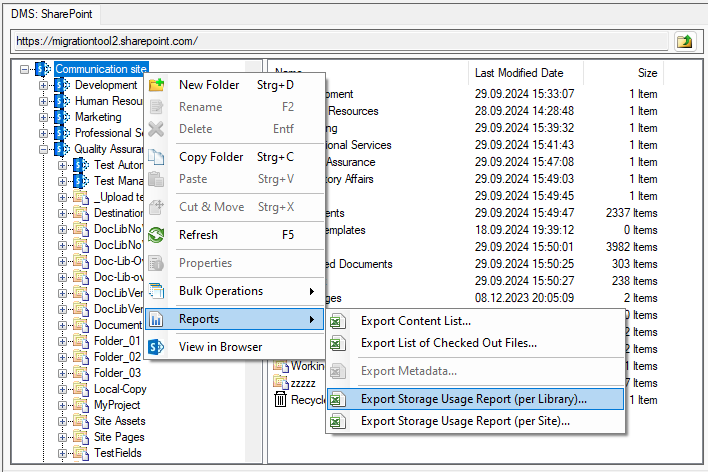Click the 2337 Items size cell
The width and height of the screenshot is (708, 472).
(631, 213)
